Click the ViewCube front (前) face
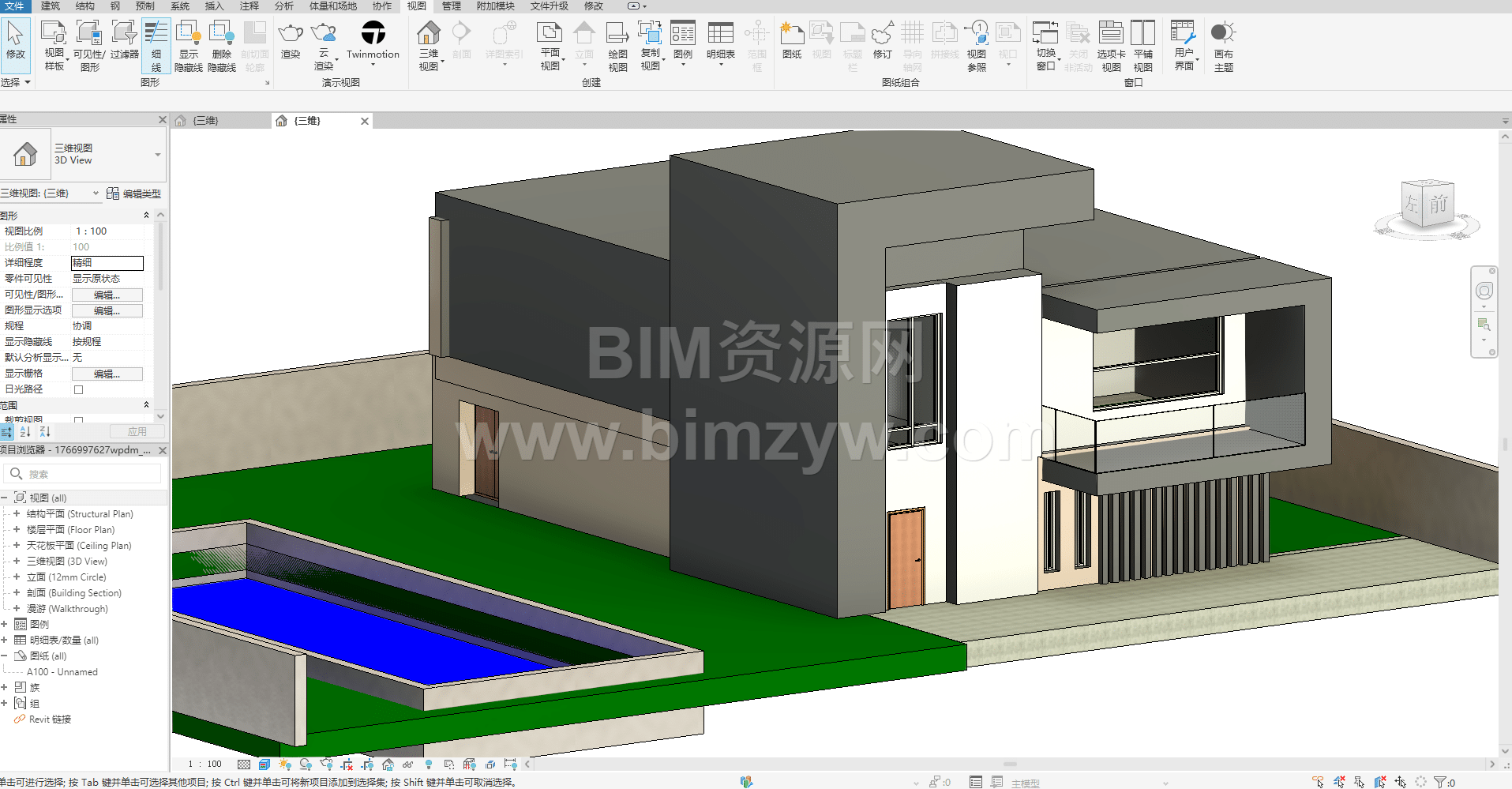1512x789 pixels. click(x=1439, y=204)
